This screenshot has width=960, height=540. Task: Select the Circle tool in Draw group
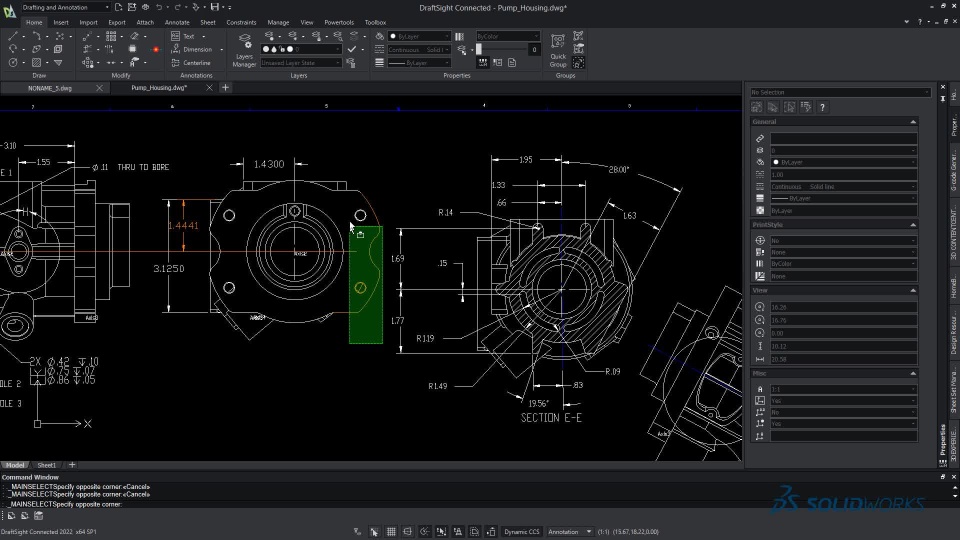(x=13, y=62)
